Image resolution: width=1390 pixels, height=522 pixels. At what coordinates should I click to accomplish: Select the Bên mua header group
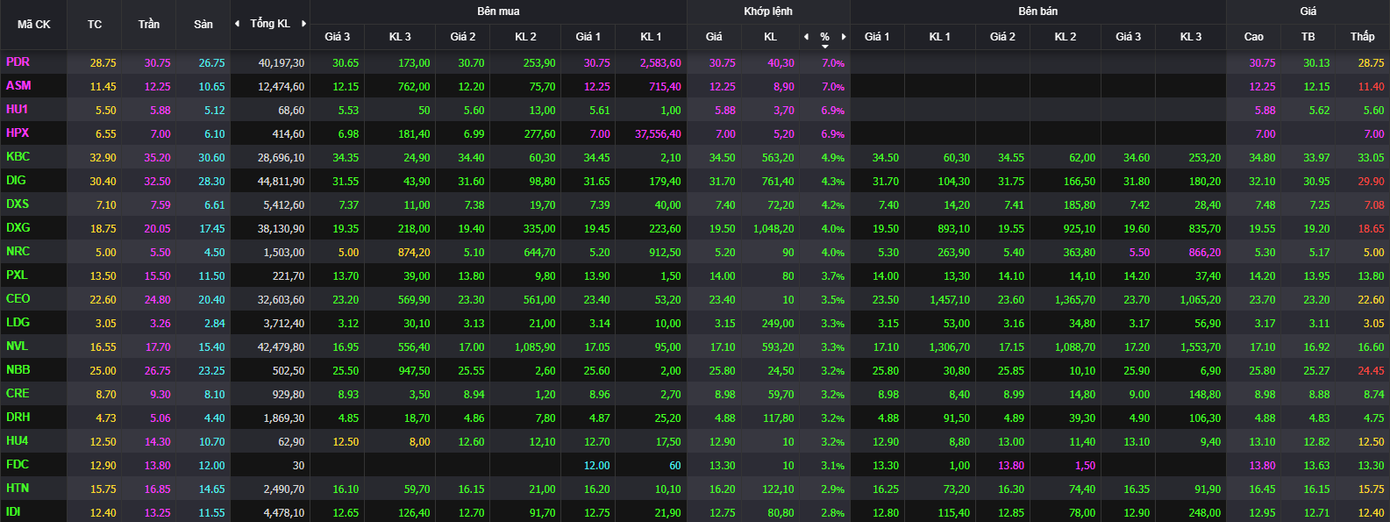tap(497, 11)
